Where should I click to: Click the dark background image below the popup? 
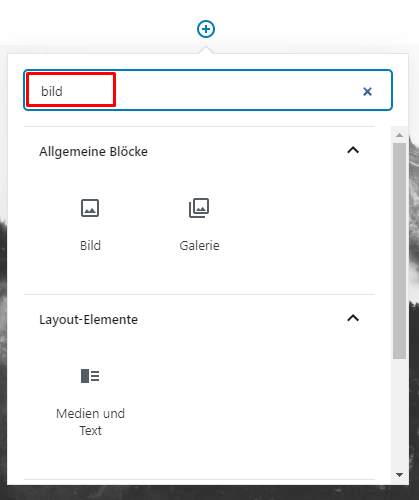pyautogui.click(x=209, y=493)
